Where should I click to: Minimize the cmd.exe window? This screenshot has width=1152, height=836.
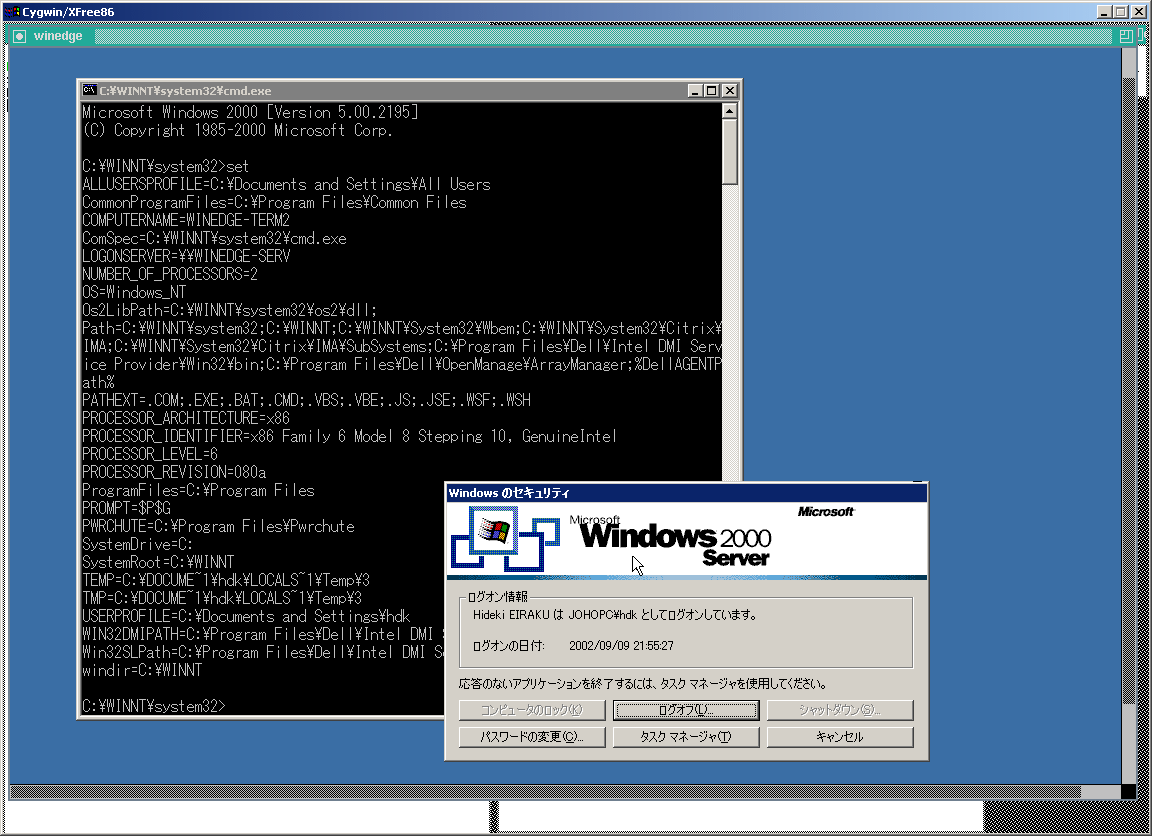click(x=695, y=90)
